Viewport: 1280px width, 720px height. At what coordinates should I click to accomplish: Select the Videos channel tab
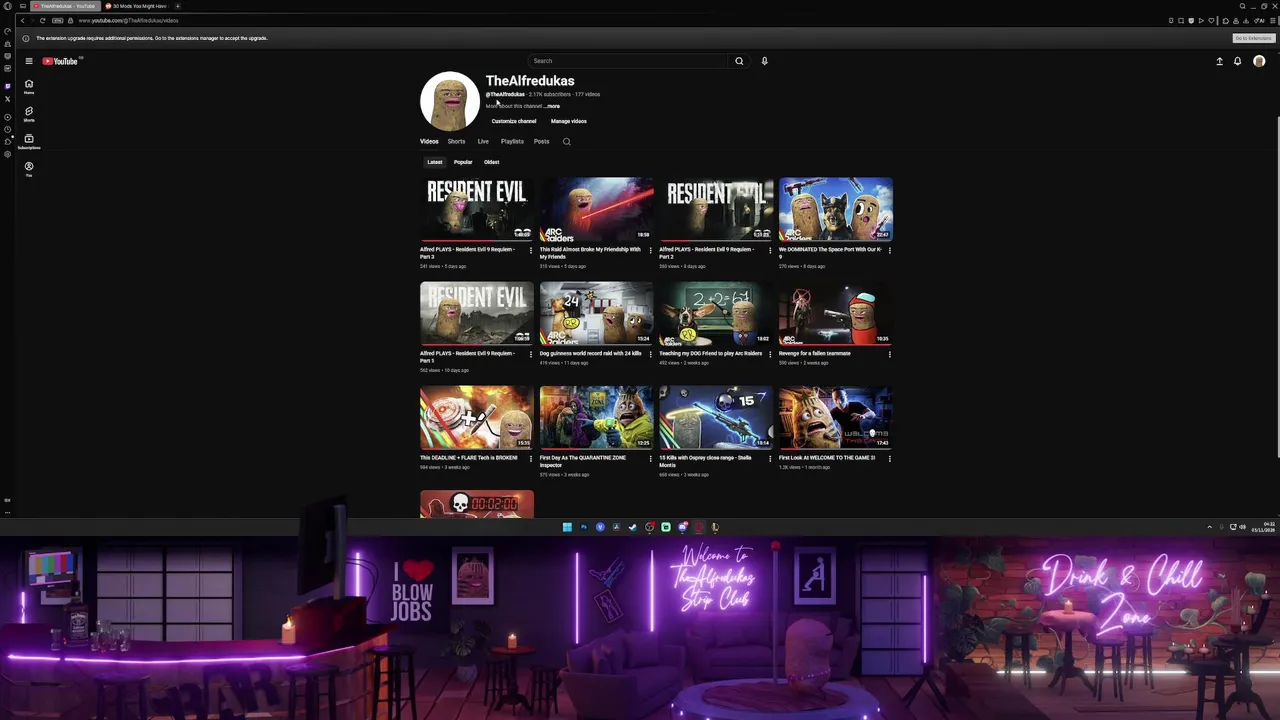tap(429, 141)
